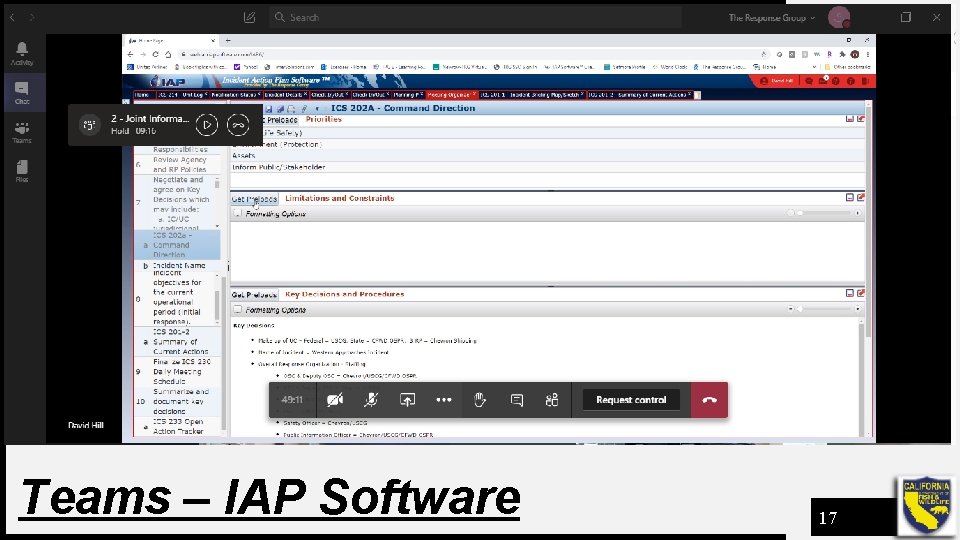
Task: Open Other bookmarks folder in browser
Action: [847, 67]
